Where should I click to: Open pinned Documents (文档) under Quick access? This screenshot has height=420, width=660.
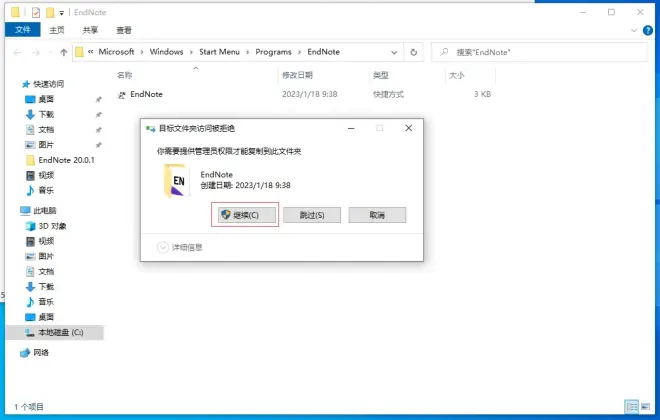(45, 130)
